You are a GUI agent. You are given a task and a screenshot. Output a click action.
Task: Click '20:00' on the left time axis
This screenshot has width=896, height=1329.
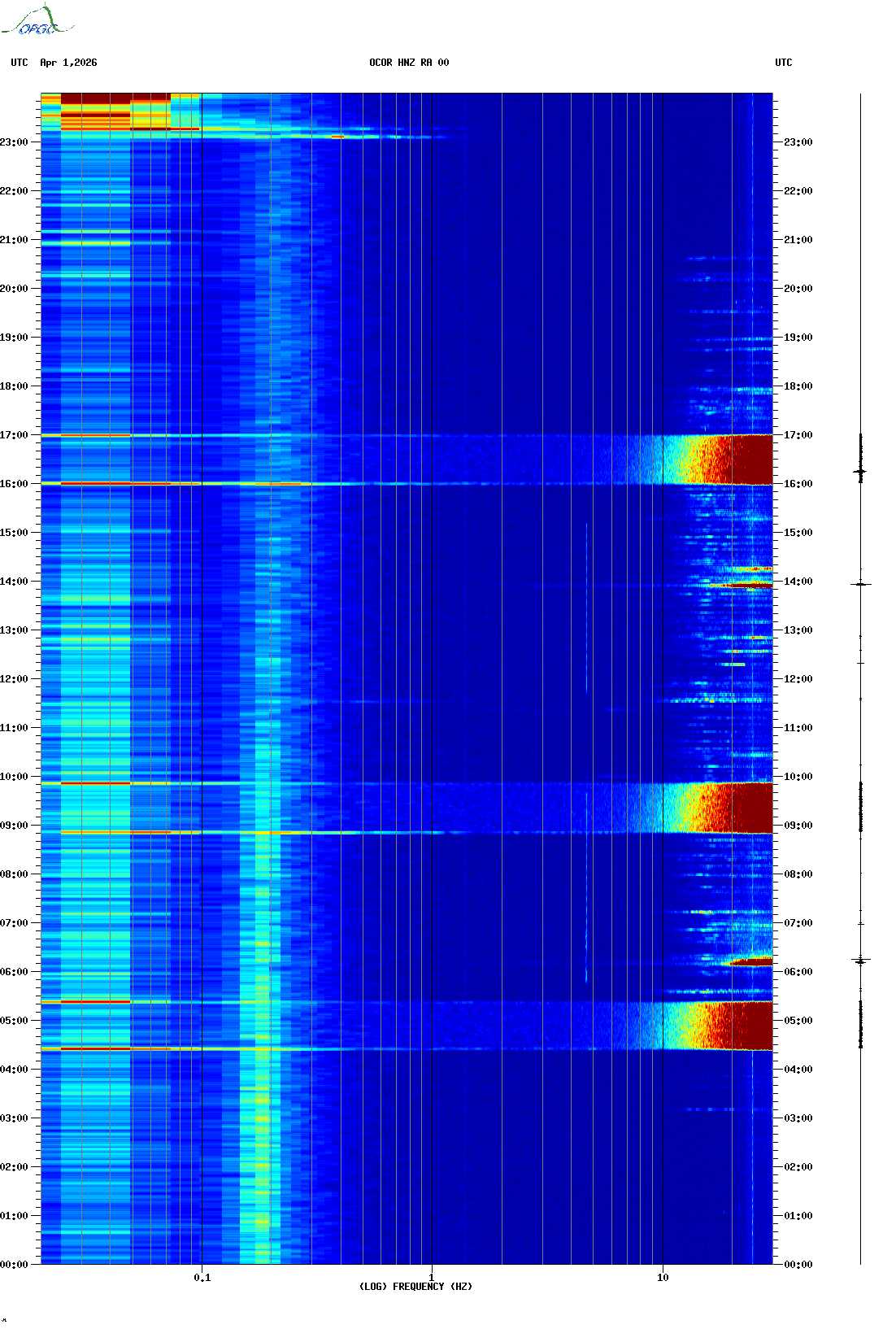14,289
